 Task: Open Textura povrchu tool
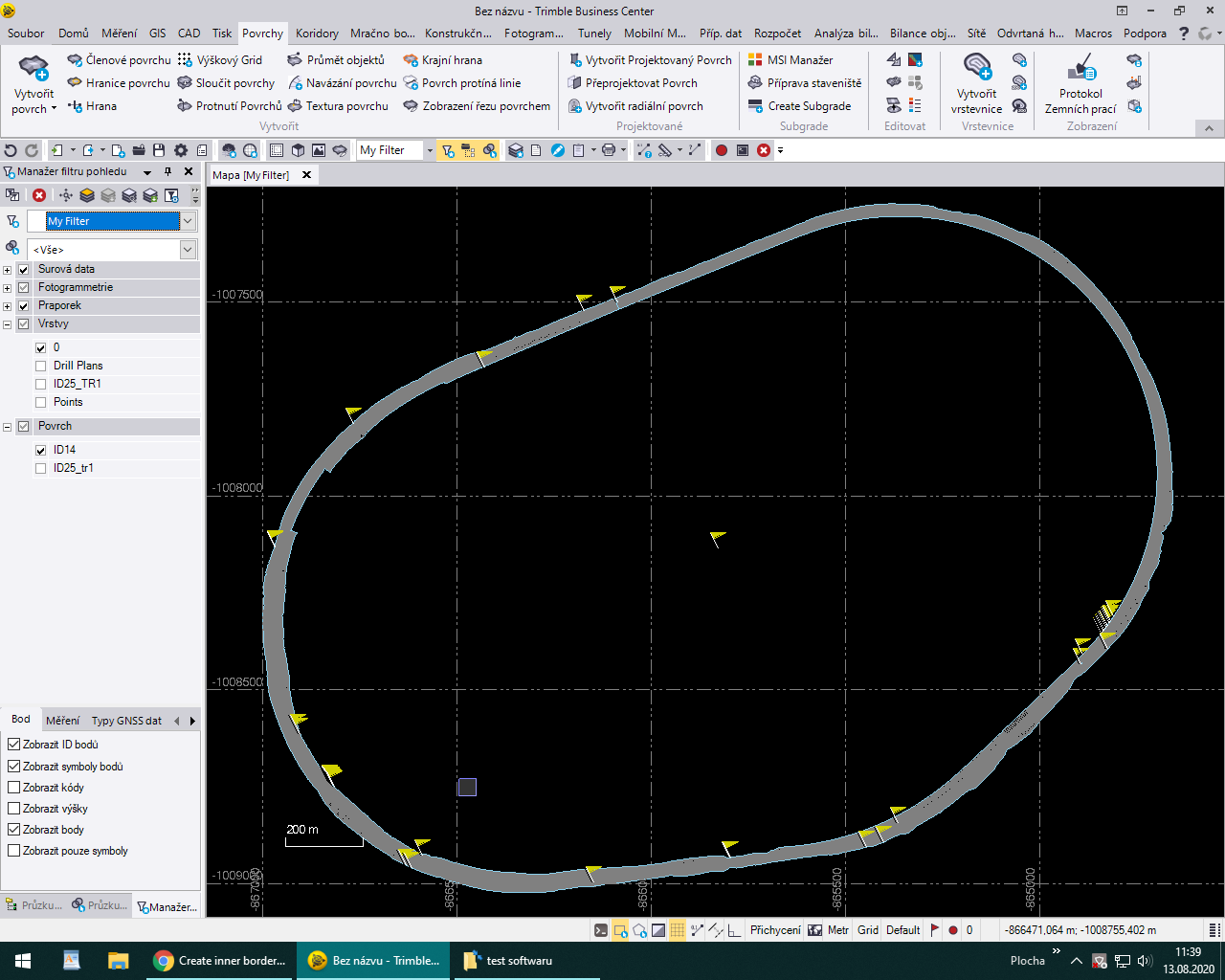pyautogui.click(x=346, y=106)
